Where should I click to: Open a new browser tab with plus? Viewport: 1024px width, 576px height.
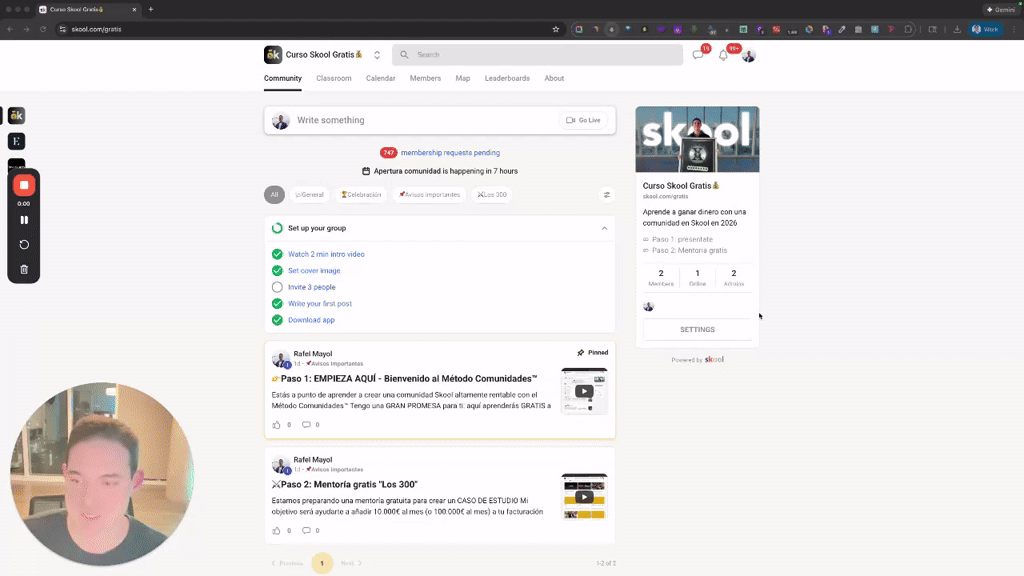click(151, 9)
